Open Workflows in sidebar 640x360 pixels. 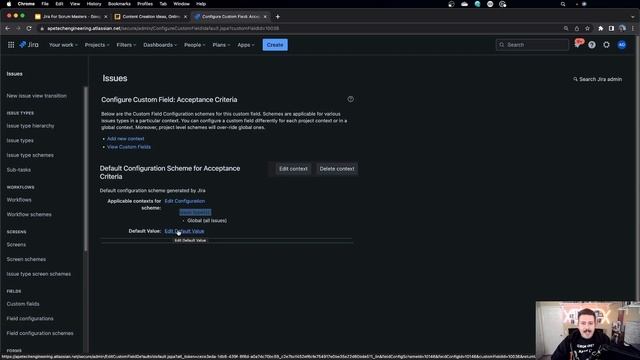pos(19,200)
